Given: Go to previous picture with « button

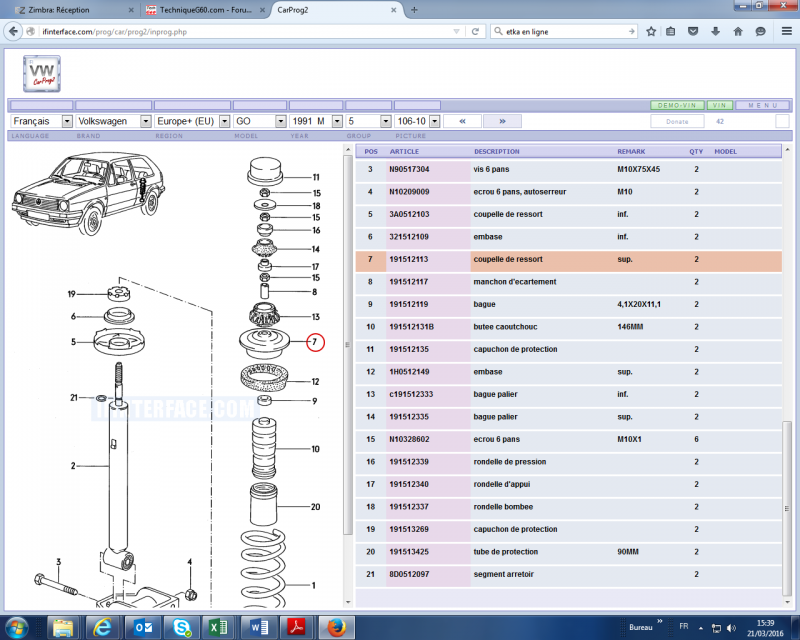Looking at the screenshot, I should 462,121.
